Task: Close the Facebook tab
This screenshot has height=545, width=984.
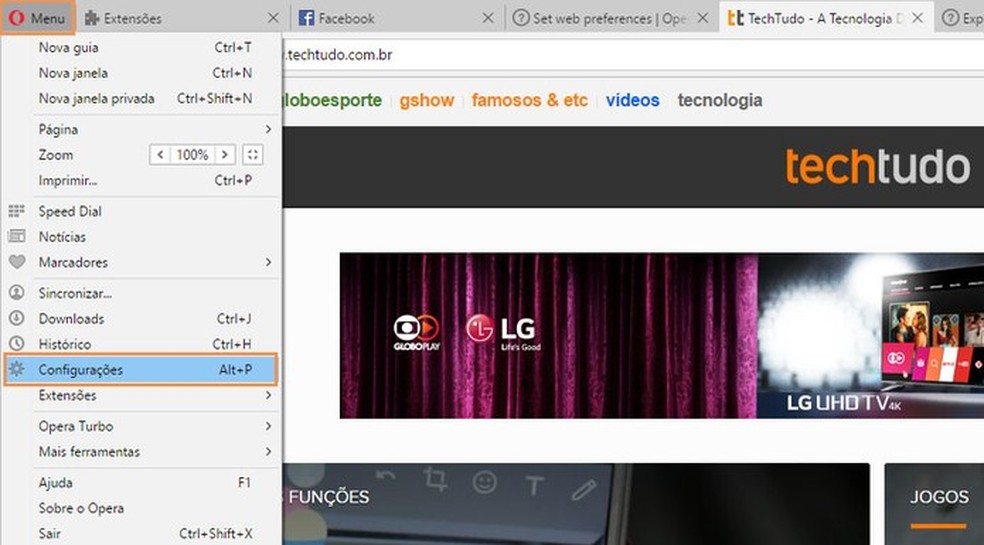Action: tap(488, 18)
